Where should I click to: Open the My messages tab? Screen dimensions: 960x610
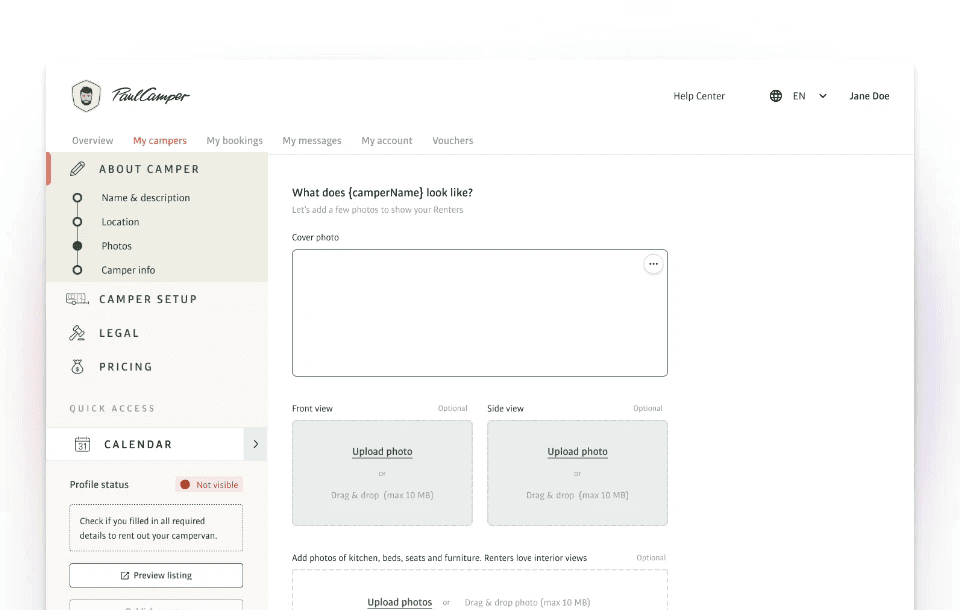tap(312, 140)
